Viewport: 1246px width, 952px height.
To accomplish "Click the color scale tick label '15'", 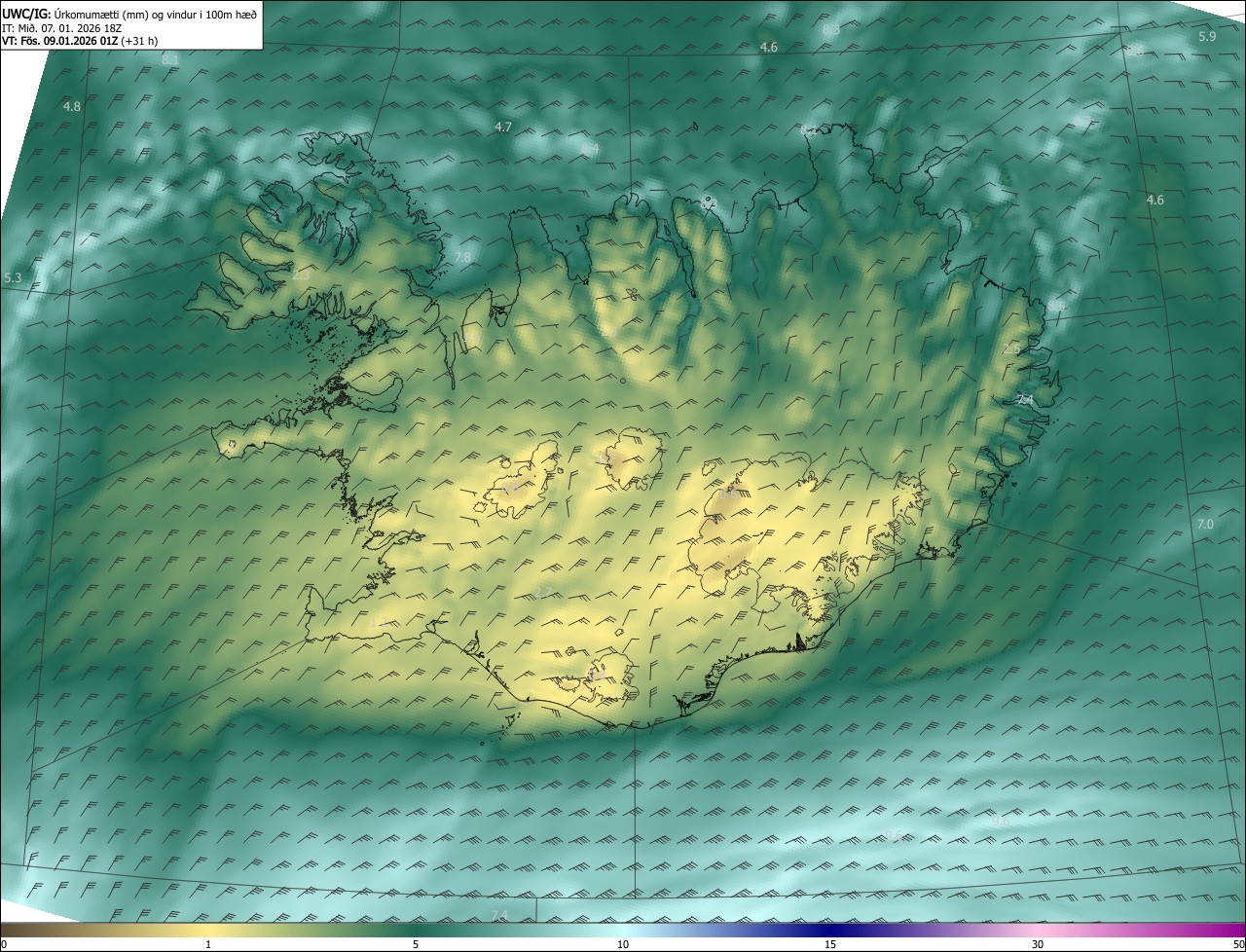I will [x=830, y=944].
